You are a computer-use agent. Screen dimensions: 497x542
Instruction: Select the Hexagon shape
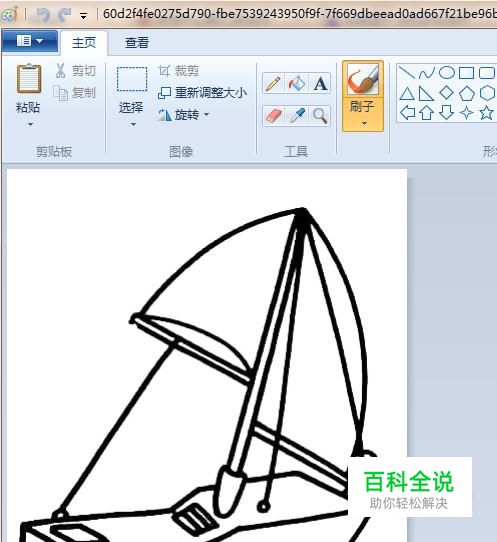[x=487, y=93]
